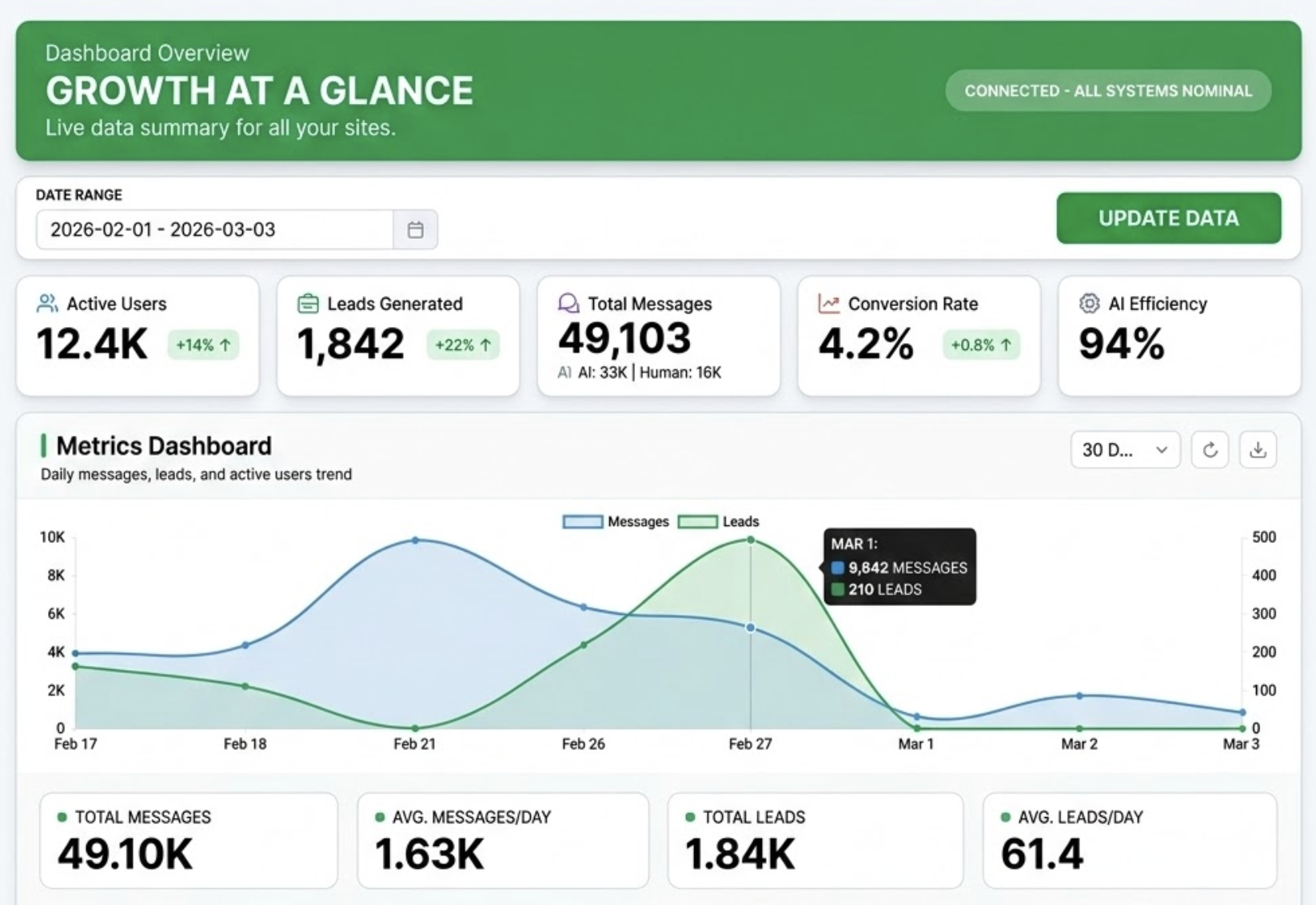Viewport: 1316px width, 905px height.
Task: Click the Update Data button
Action: [1168, 218]
